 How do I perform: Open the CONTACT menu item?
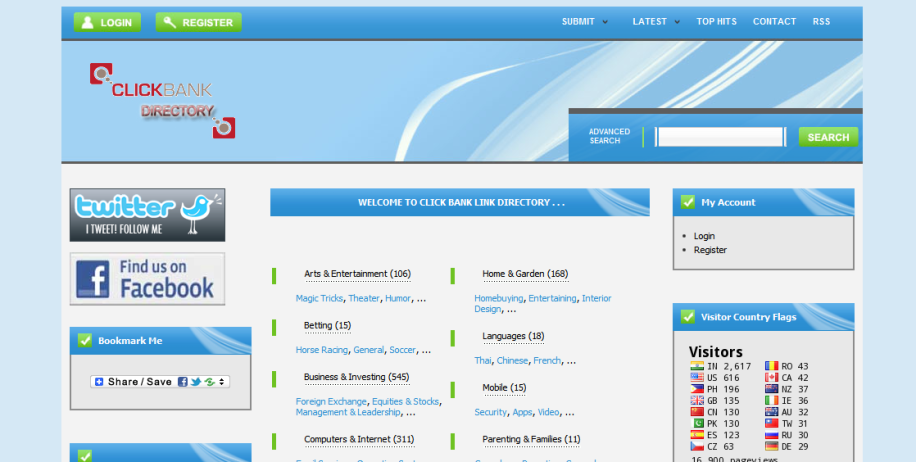(x=774, y=22)
